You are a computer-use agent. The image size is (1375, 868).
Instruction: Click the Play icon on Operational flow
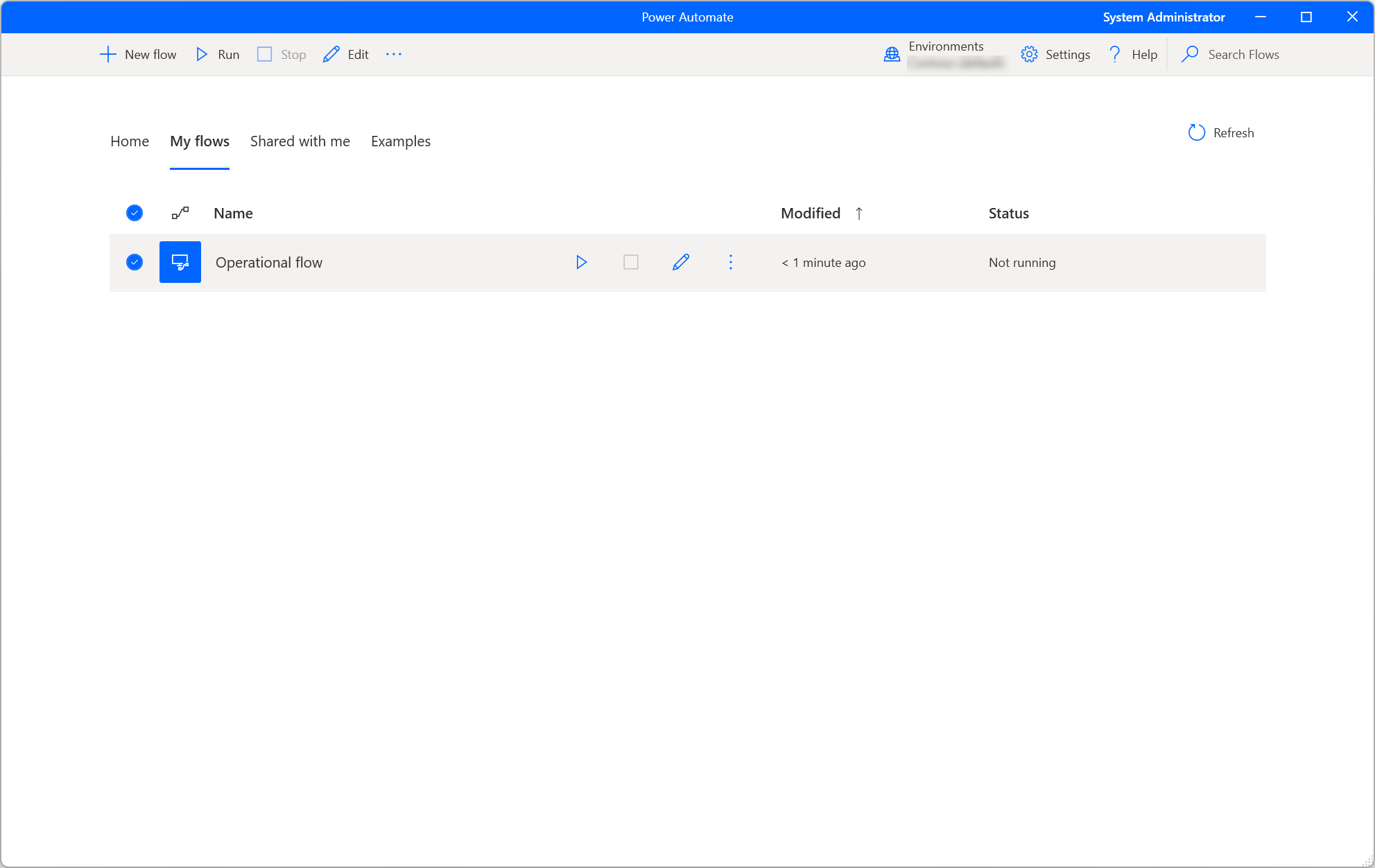click(x=582, y=262)
